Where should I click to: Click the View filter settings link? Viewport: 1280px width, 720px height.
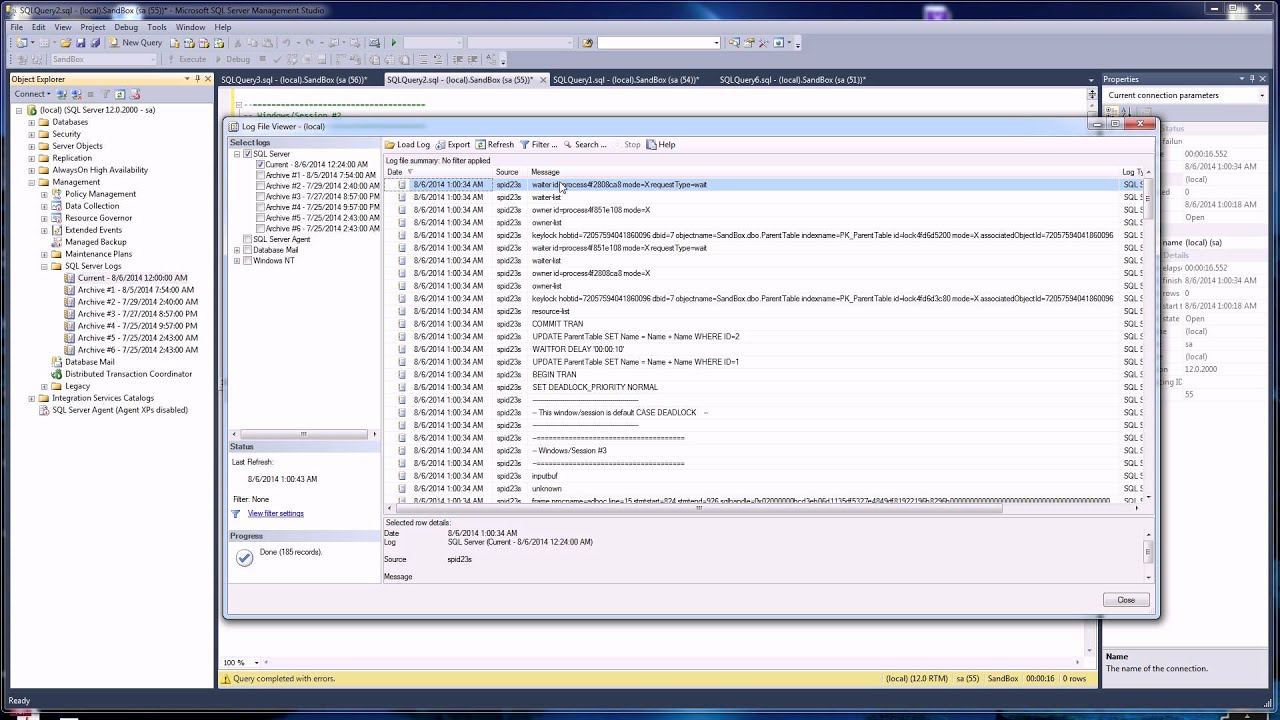point(276,514)
